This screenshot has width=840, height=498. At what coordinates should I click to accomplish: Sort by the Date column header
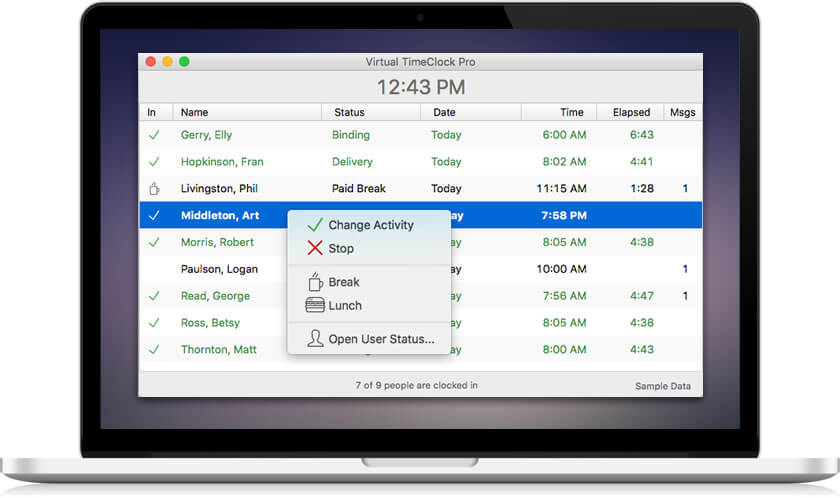[470, 112]
